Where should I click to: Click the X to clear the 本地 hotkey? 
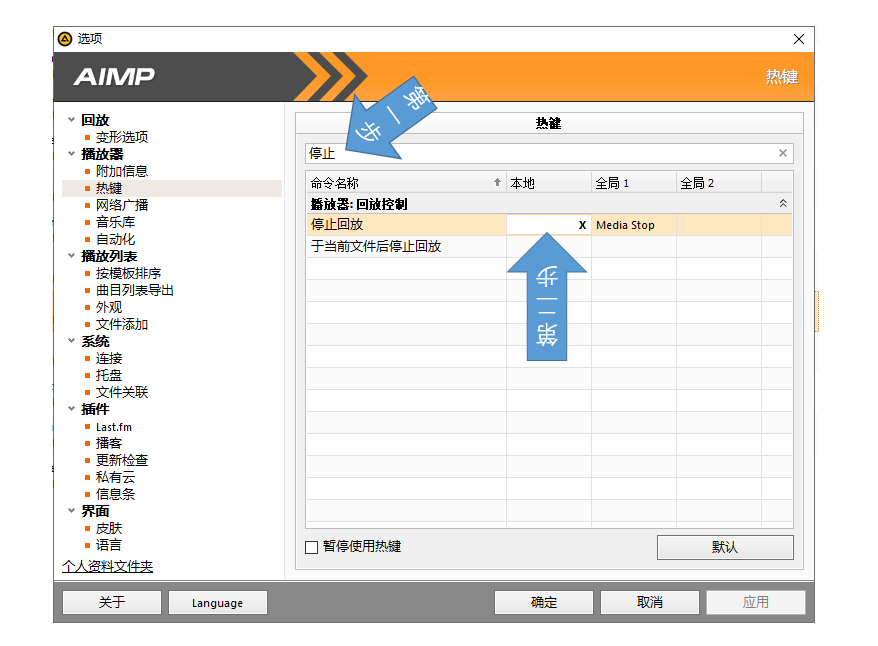click(582, 225)
